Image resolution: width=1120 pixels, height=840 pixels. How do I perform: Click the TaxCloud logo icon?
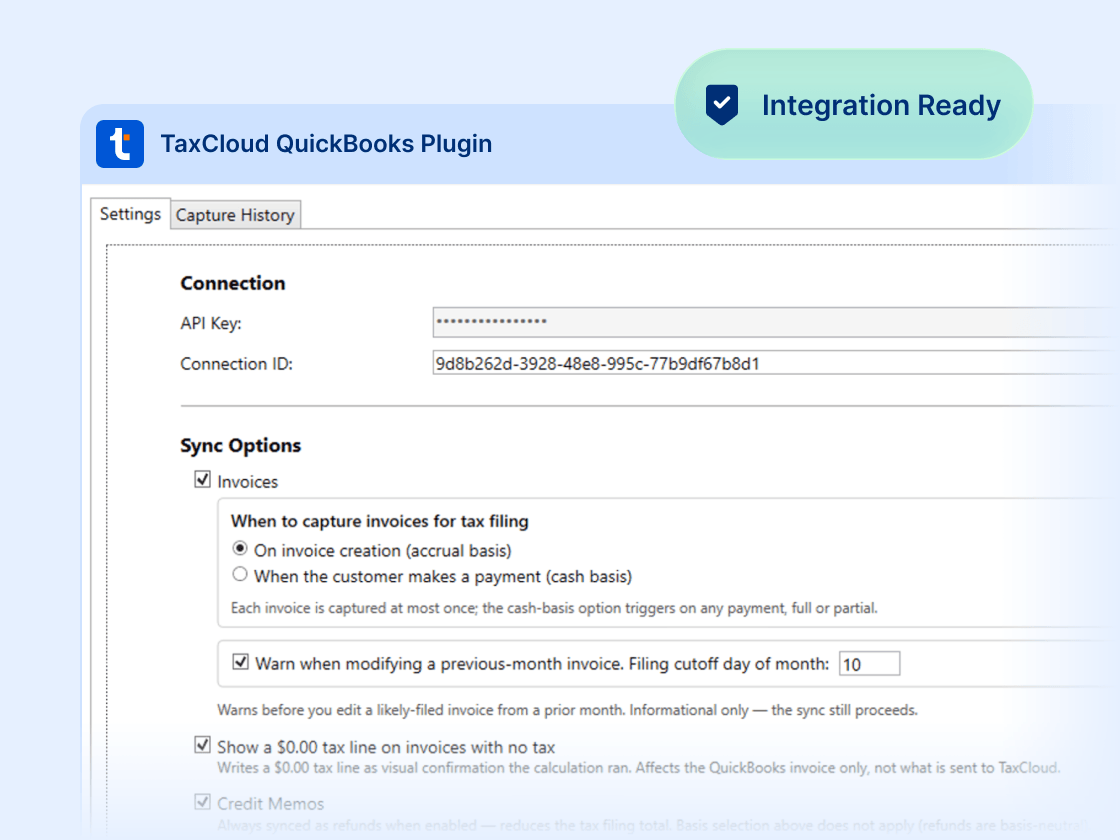[x=120, y=144]
